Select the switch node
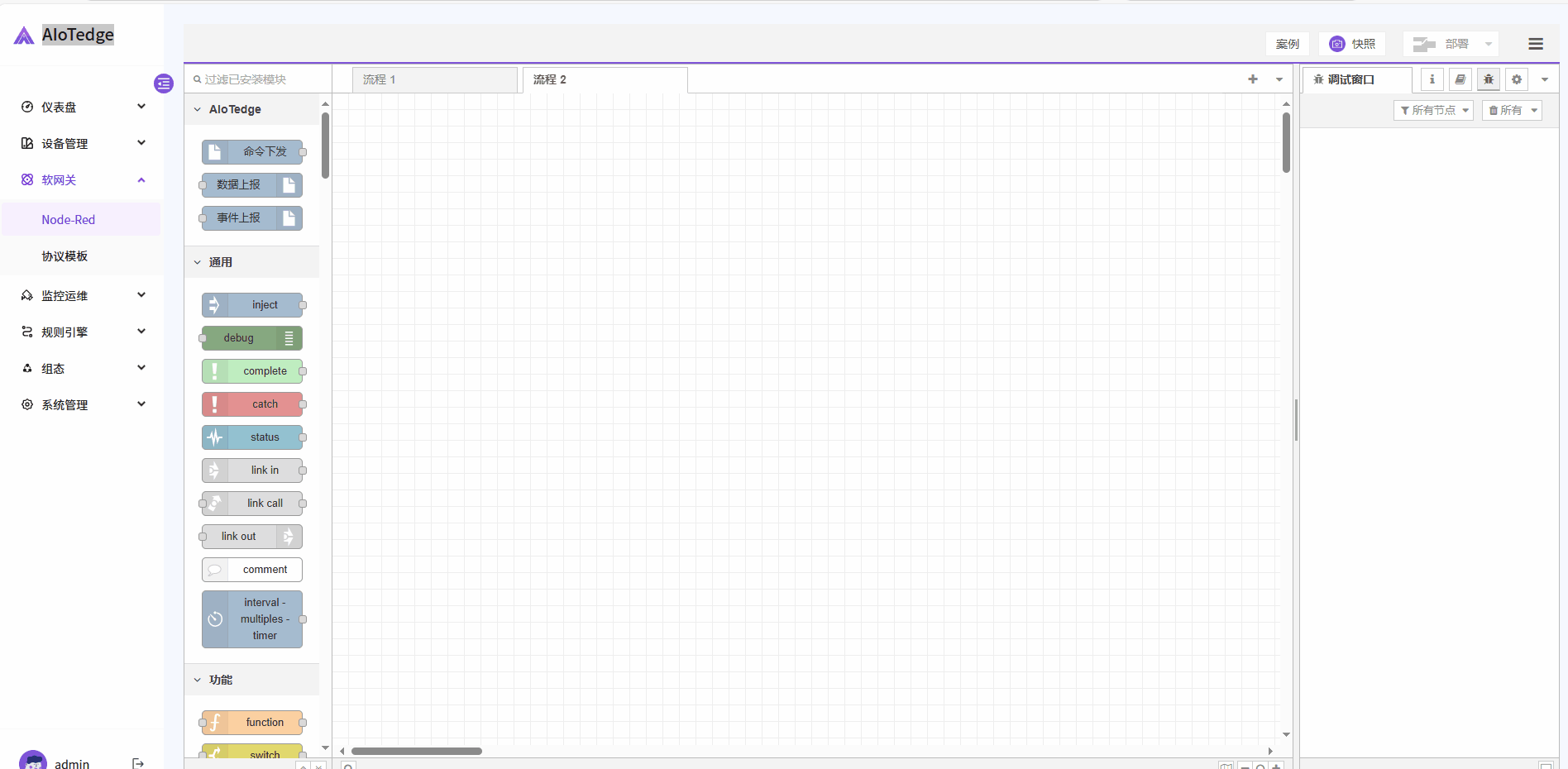Screen dimensions: 1568x769 tap(252, 752)
